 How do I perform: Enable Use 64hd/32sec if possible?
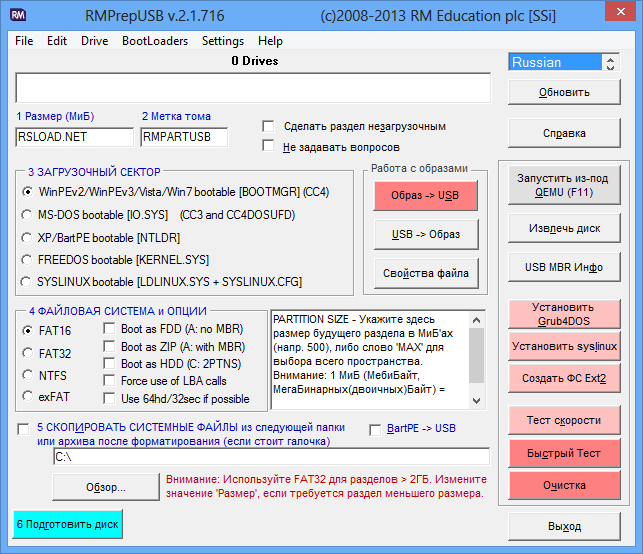click(109, 398)
